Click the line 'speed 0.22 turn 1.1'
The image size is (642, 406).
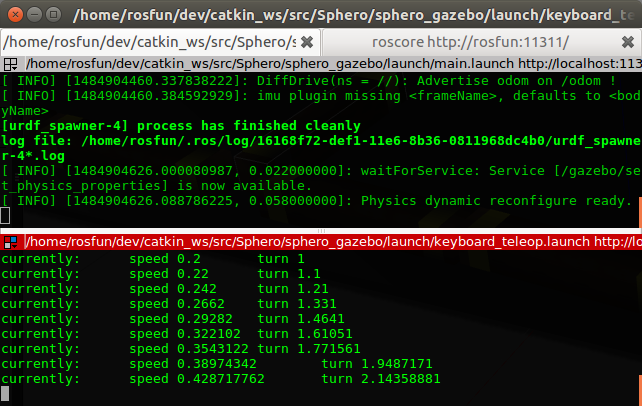click(161, 274)
